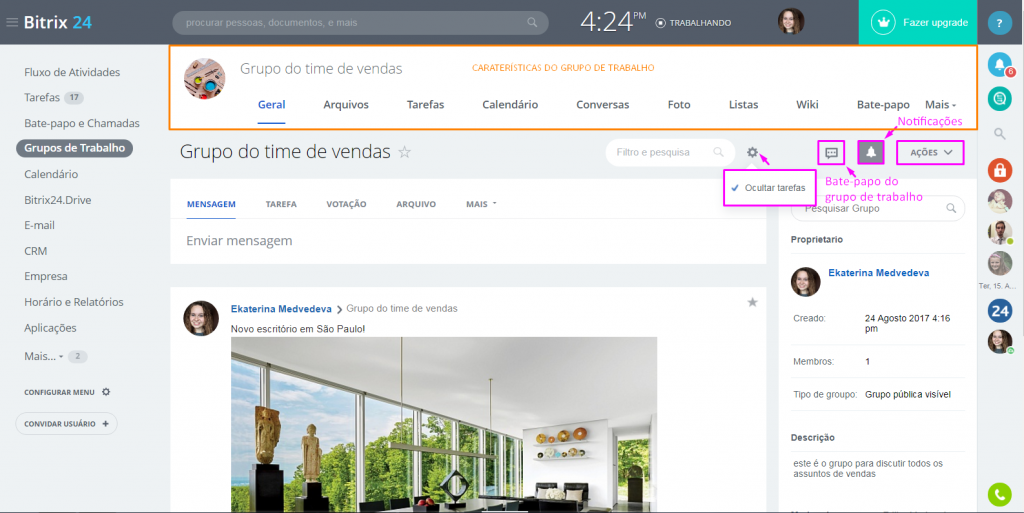Switch to the Tarefas group tab
The height and width of the screenshot is (513, 1024).
pos(425,104)
